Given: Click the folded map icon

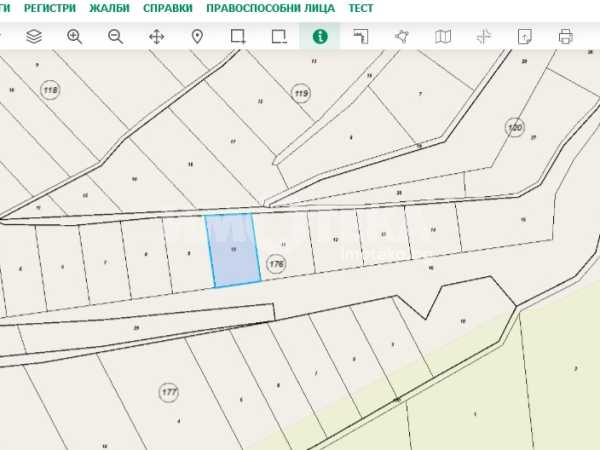Looking at the screenshot, I should (x=443, y=37).
